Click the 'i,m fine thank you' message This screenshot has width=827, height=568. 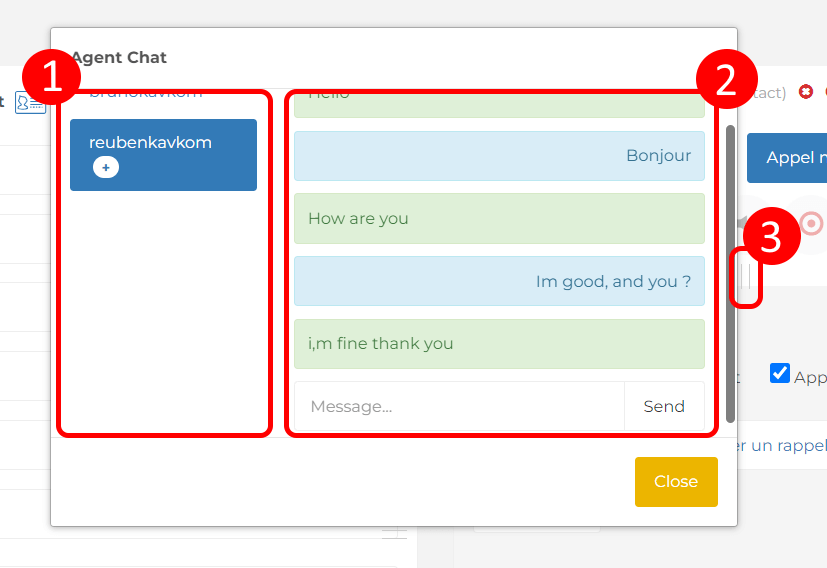pyautogui.click(x=499, y=344)
